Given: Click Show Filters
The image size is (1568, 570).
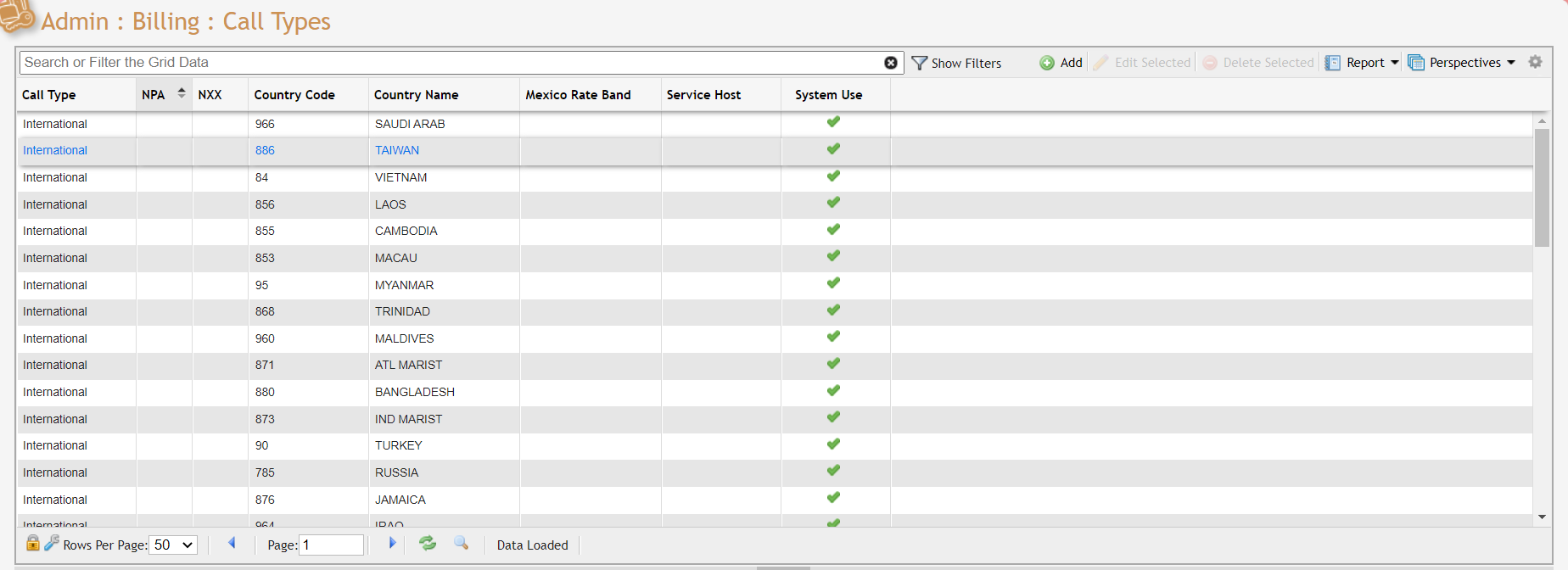Looking at the screenshot, I should 956,63.
